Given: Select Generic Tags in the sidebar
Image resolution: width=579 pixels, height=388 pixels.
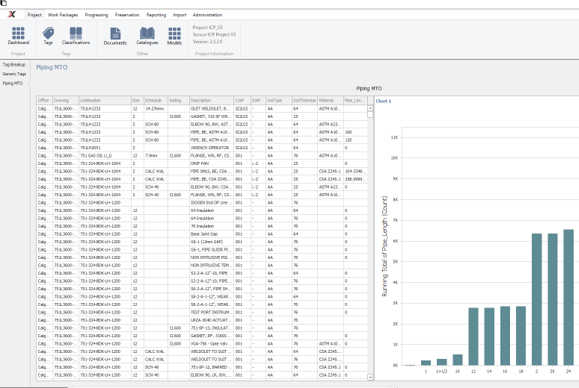Looking at the screenshot, I should click(x=14, y=74).
